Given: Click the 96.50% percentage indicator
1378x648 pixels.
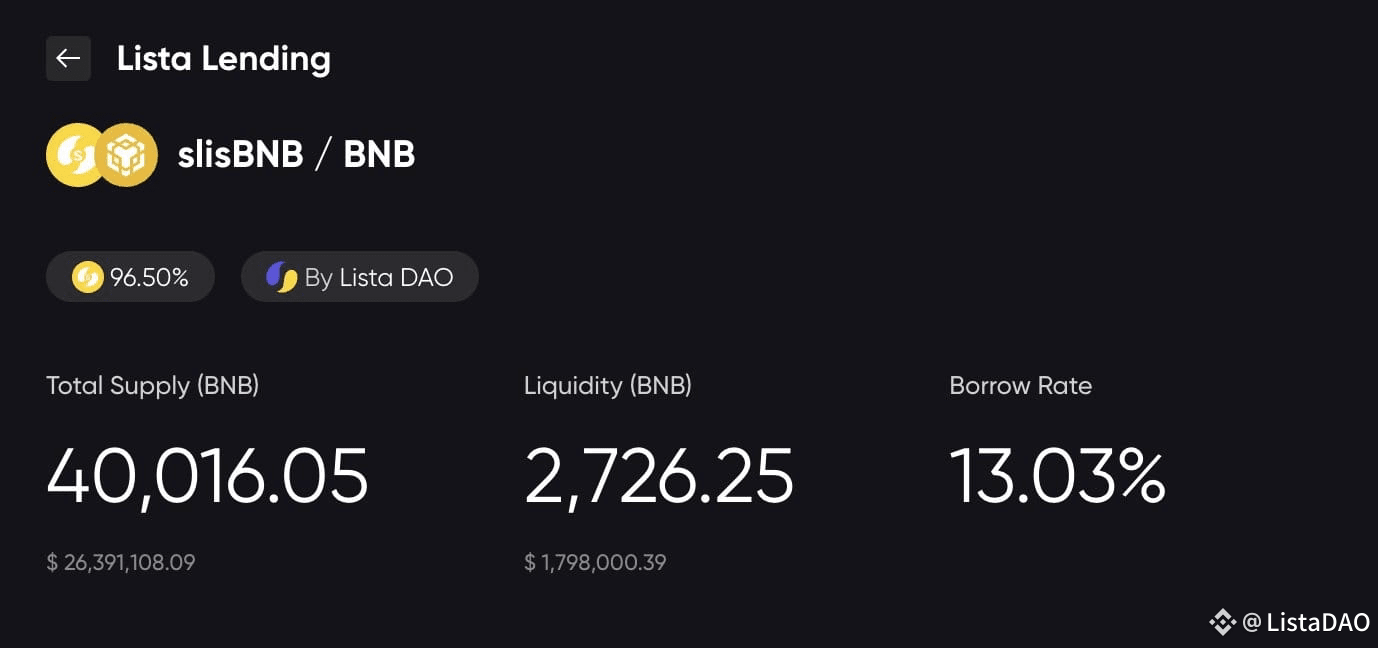Looking at the screenshot, I should click(148, 277).
